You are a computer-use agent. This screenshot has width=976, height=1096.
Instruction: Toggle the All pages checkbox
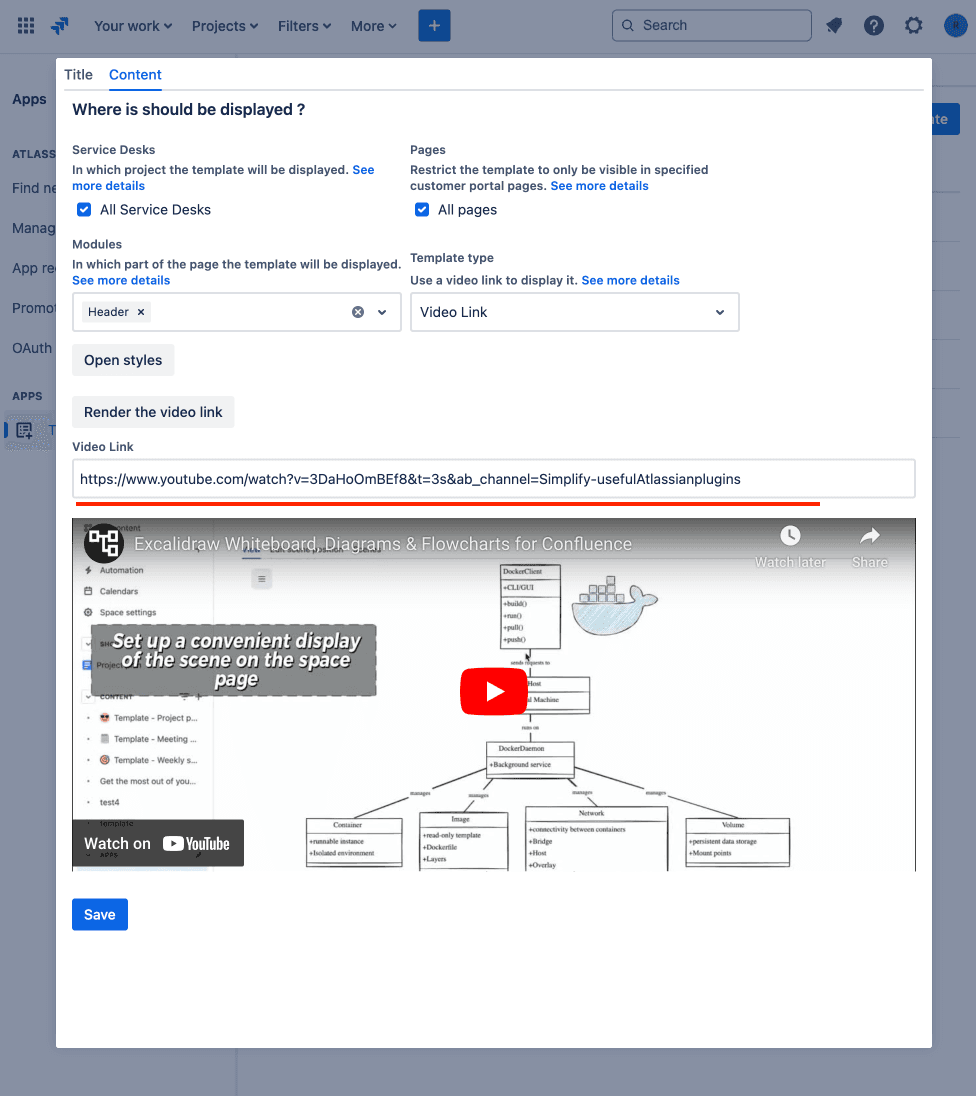(422, 210)
